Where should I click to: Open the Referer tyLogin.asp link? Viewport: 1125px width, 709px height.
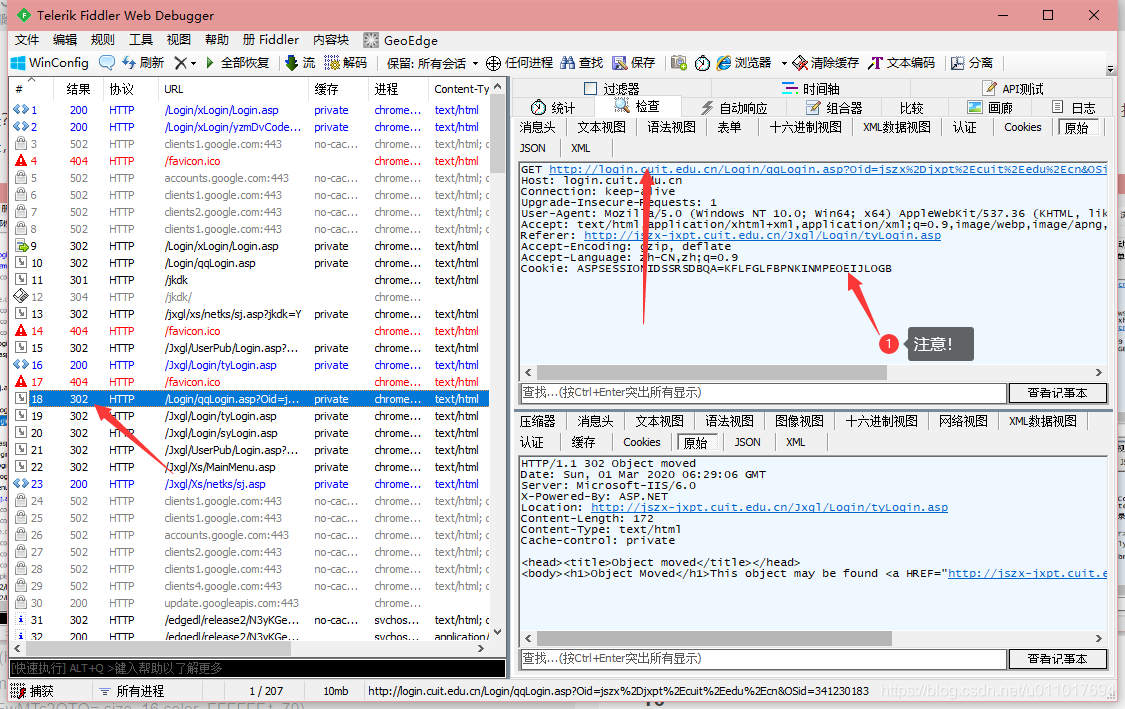click(762, 235)
